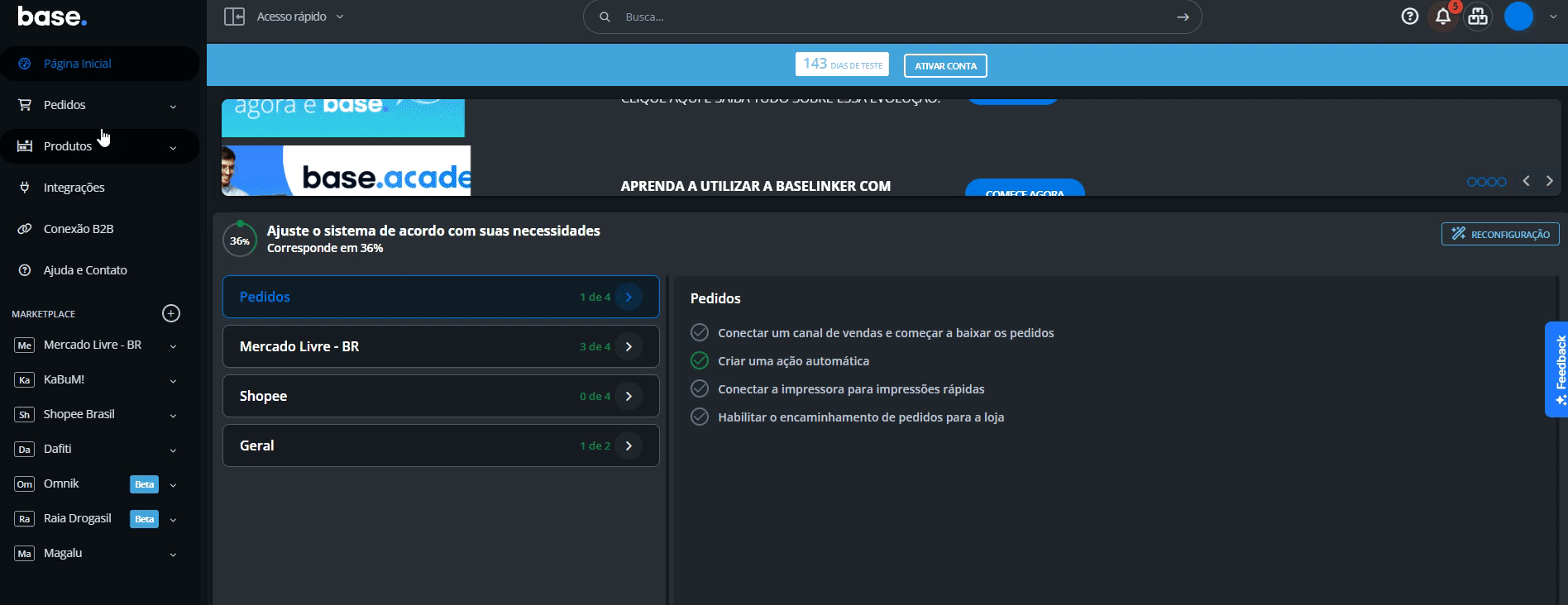Open the notifications bell

click(1443, 17)
